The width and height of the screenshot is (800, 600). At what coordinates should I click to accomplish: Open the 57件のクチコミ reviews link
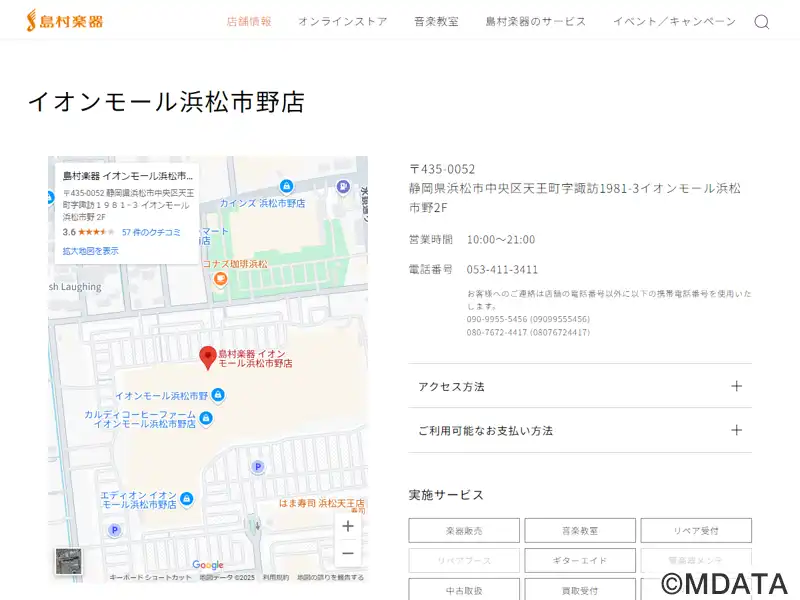pyautogui.click(x=151, y=232)
